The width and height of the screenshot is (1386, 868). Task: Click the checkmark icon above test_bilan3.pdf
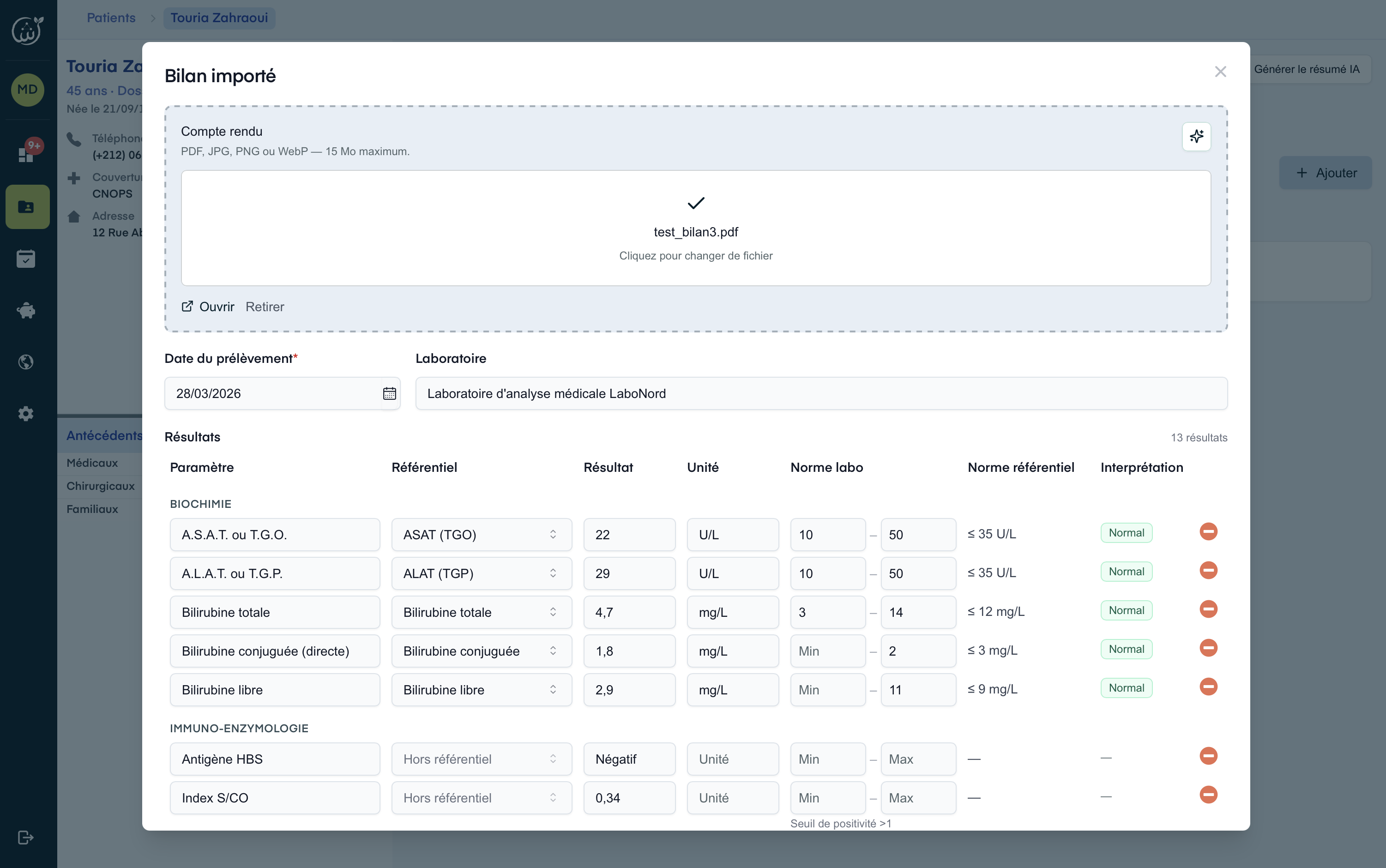(696, 203)
